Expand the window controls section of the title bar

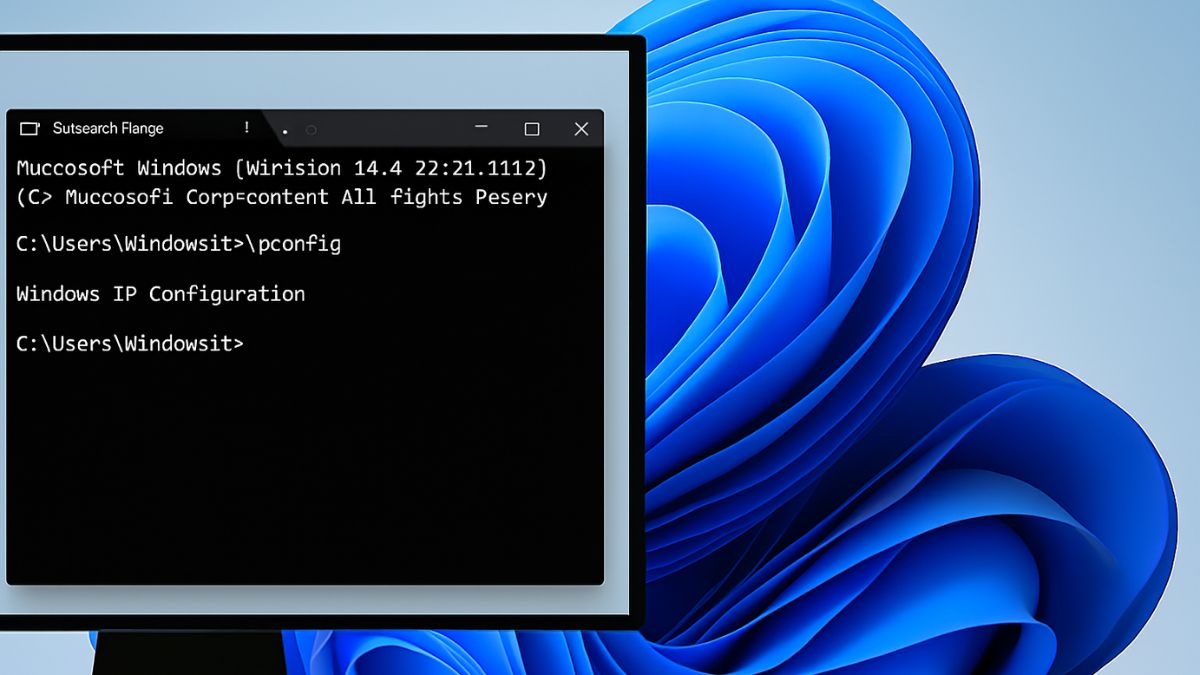click(x=531, y=129)
